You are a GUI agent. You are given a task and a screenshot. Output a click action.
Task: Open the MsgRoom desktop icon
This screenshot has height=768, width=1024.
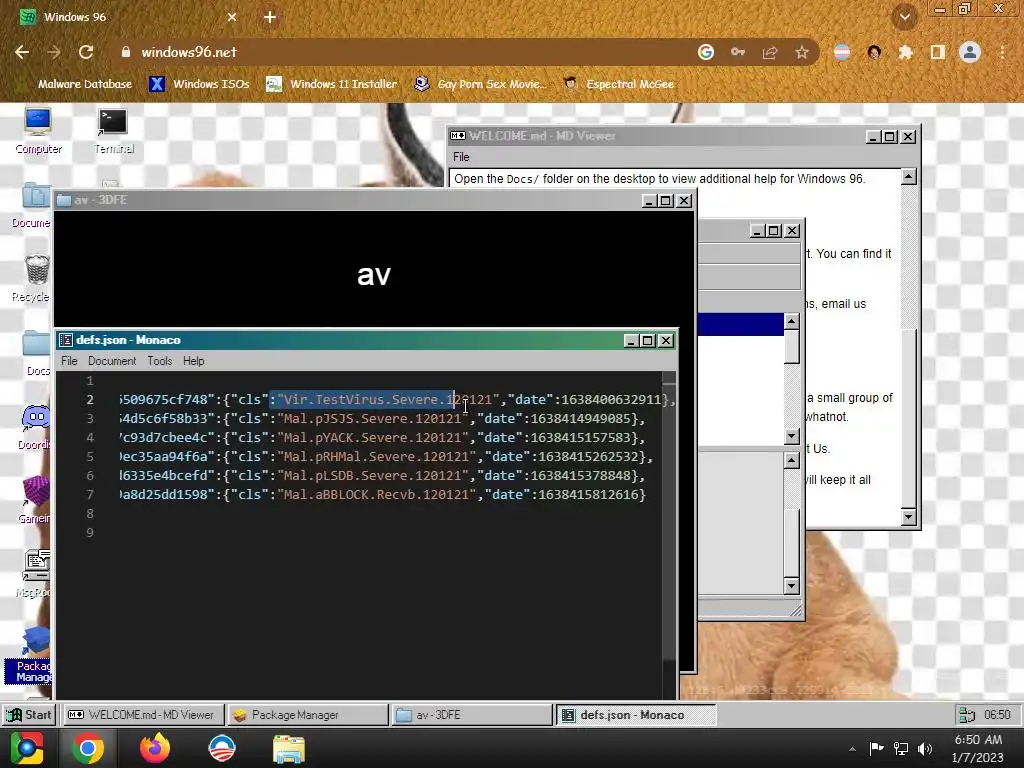click(x=35, y=575)
